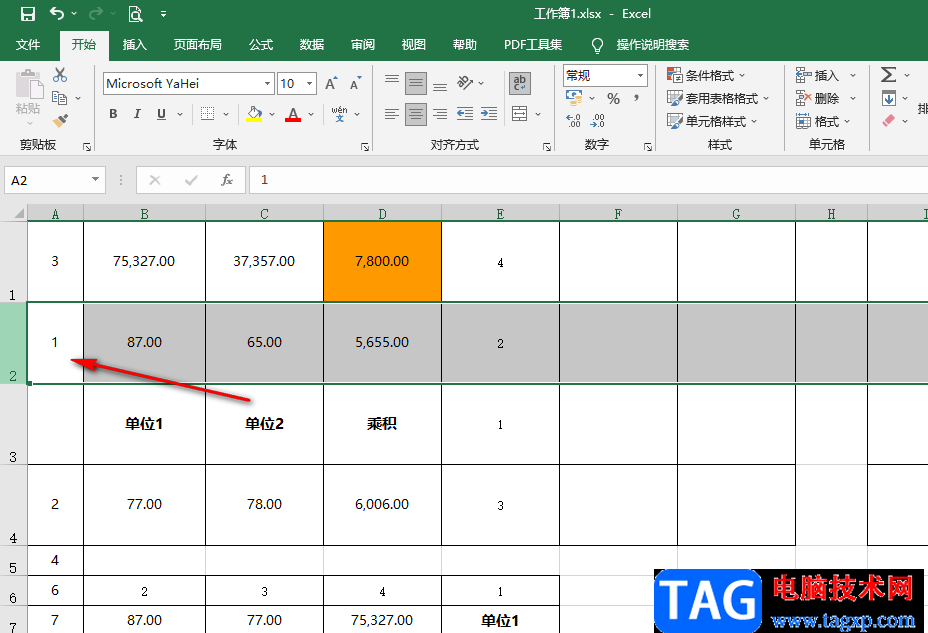
Task: Click the Undo arrow icon
Action: [x=57, y=13]
